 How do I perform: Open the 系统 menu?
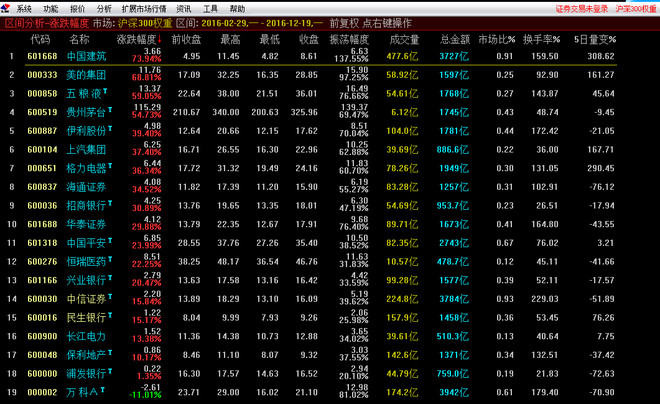tap(24, 9)
